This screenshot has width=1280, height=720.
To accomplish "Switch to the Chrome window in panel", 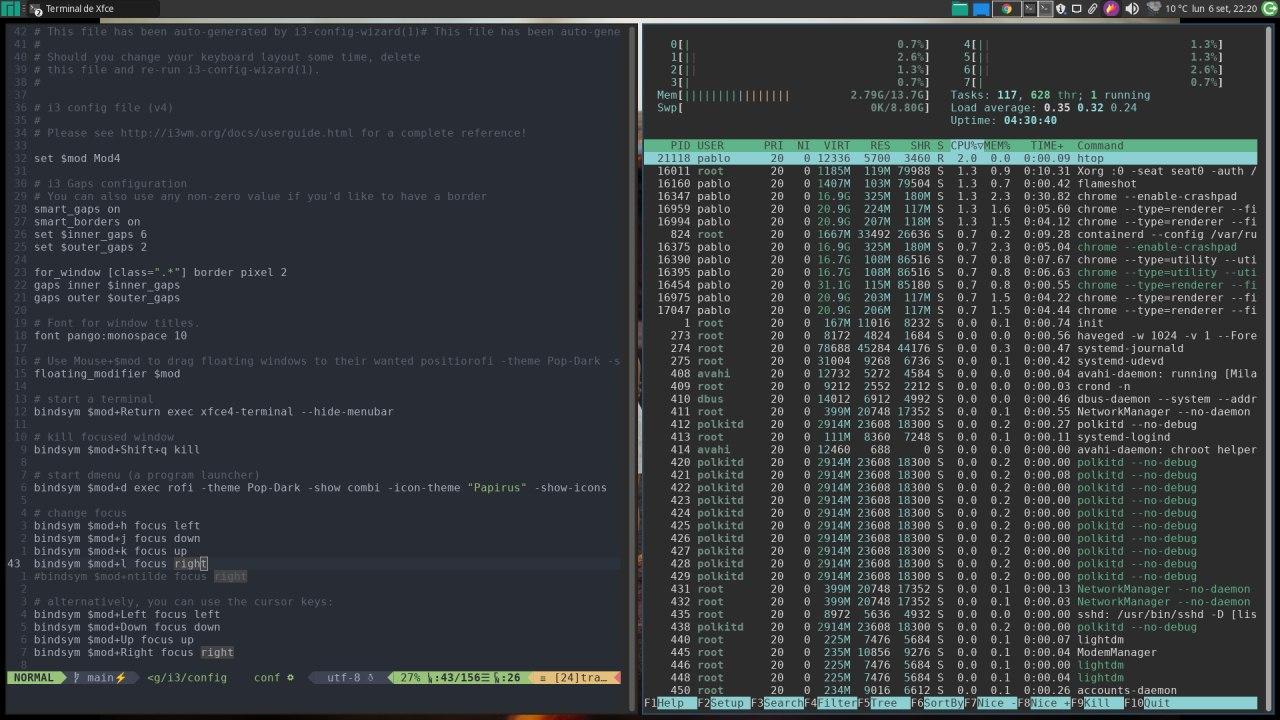I will 1007,9.
